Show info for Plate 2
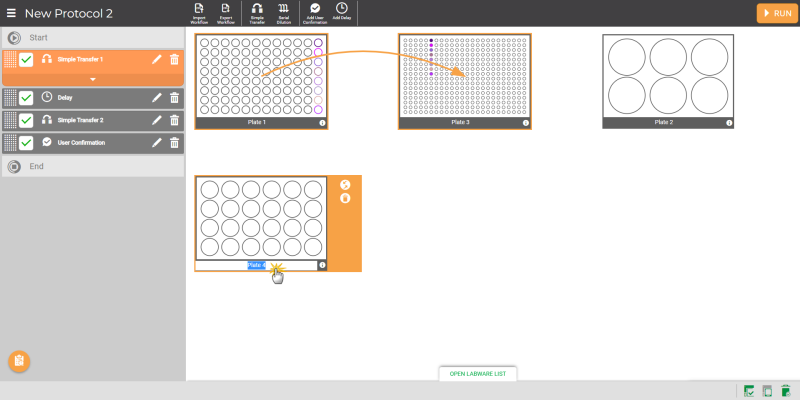Viewport: 800px width, 400px height. tap(728, 123)
